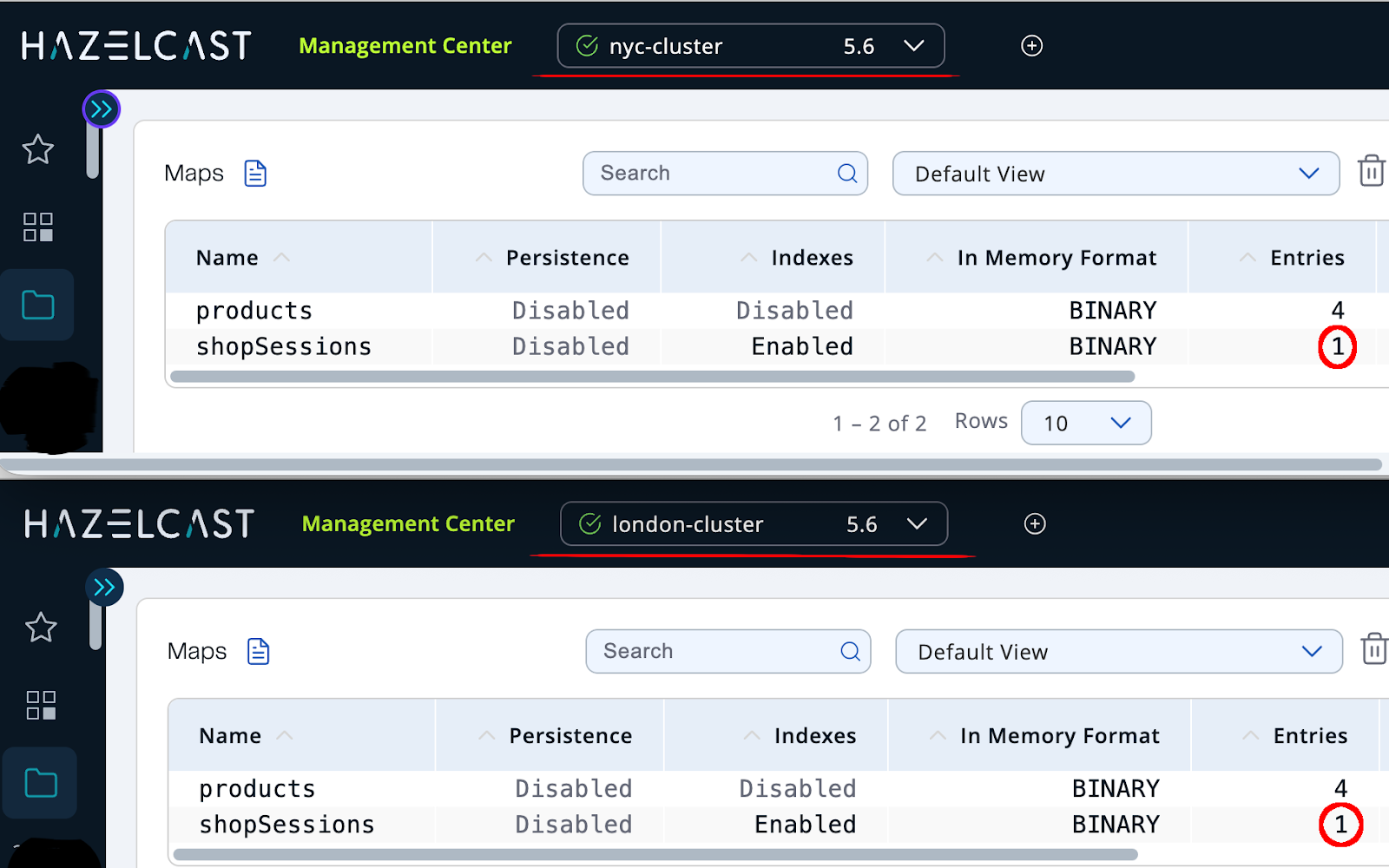Open Maps documentation icon in nyc-cluster panel
This screenshot has height=868, width=1389.
click(x=255, y=174)
